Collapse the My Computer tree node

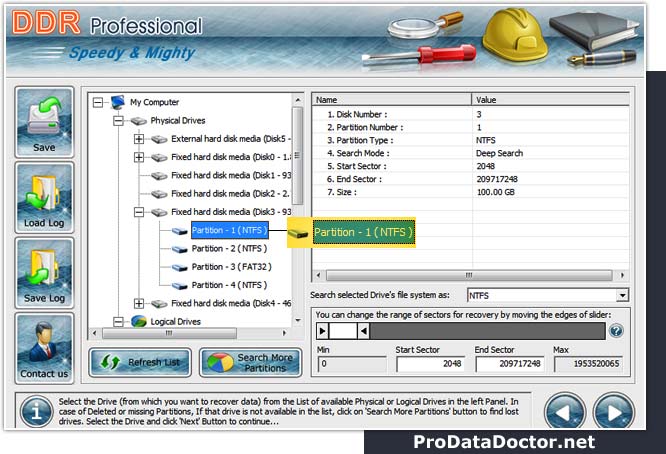tap(98, 102)
